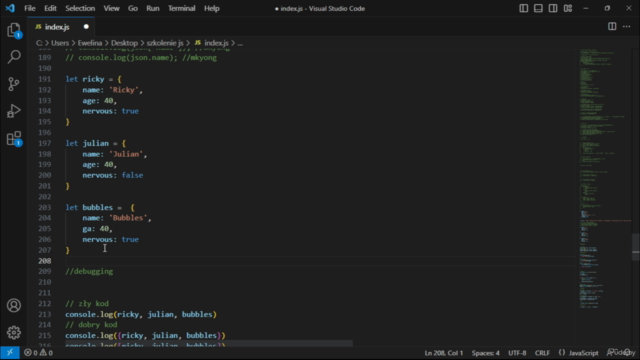Open the Search view
Viewport: 640px width, 360px height.
click(14, 57)
